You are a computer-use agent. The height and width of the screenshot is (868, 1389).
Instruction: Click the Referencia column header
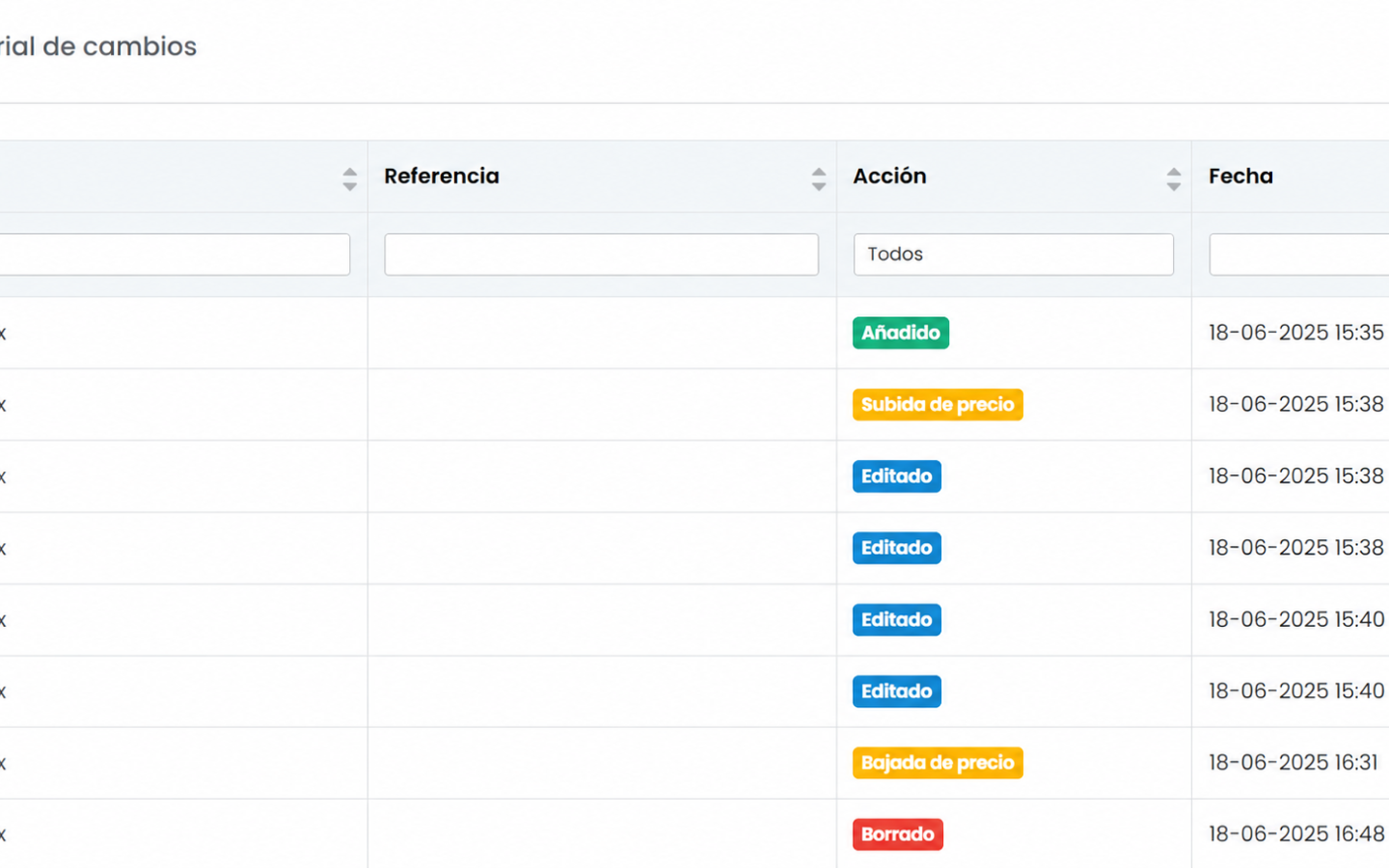point(442,176)
